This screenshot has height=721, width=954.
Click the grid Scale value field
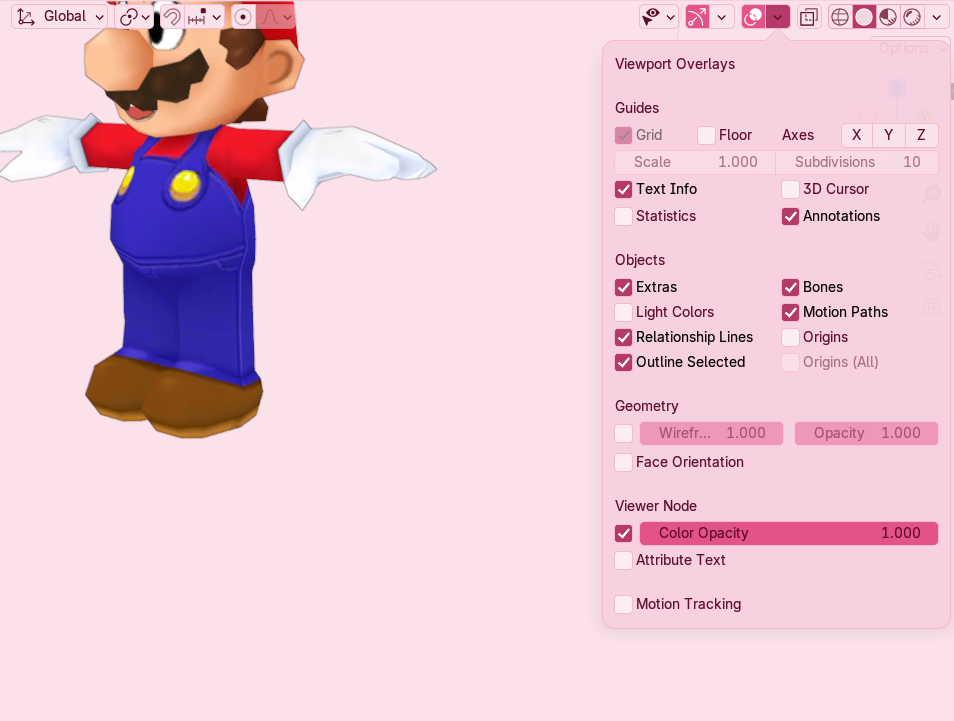click(x=695, y=162)
